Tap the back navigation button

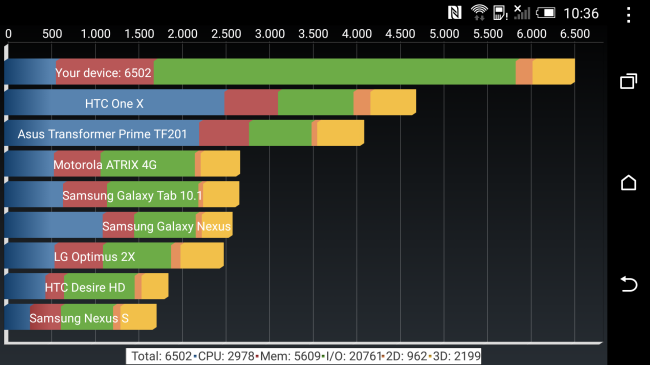(628, 284)
